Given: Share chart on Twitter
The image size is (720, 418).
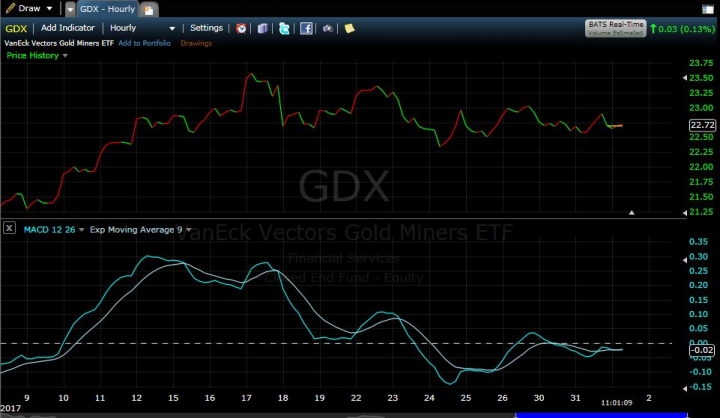Looking at the screenshot, I should click(x=284, y=28).
